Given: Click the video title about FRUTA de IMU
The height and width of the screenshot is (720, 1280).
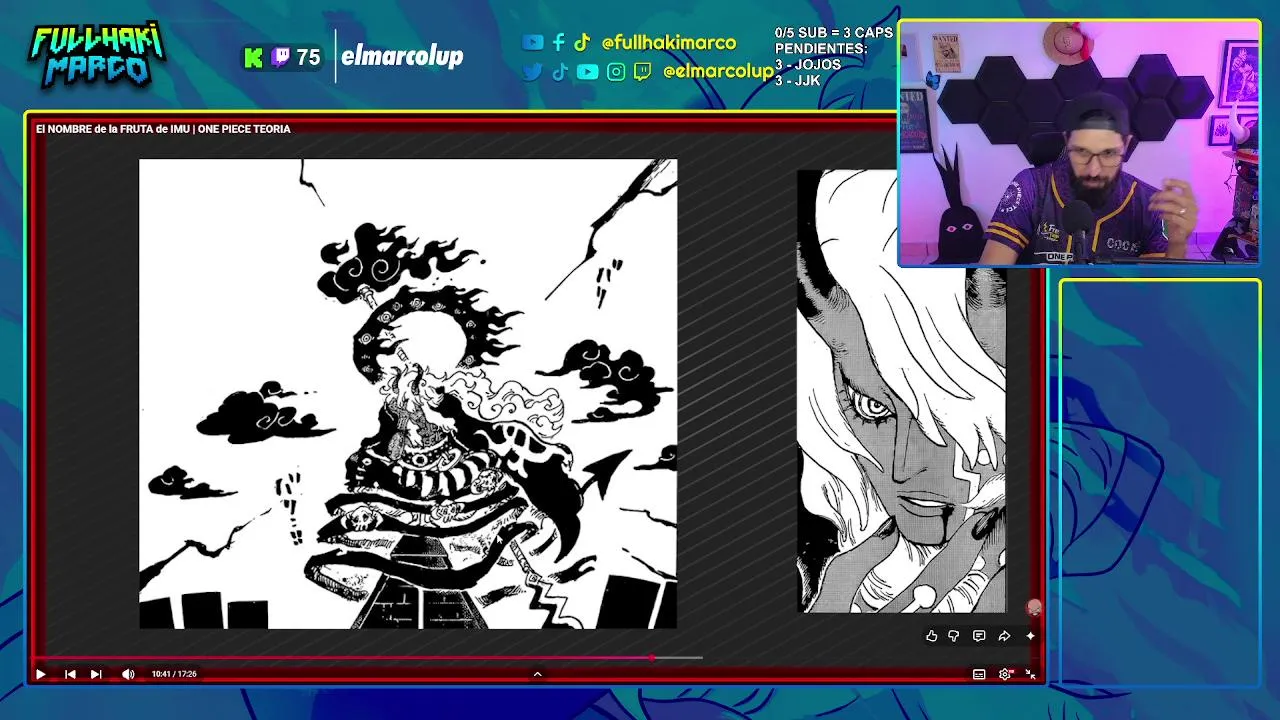Looking at the screenshot, I should [x=163, y=129].
